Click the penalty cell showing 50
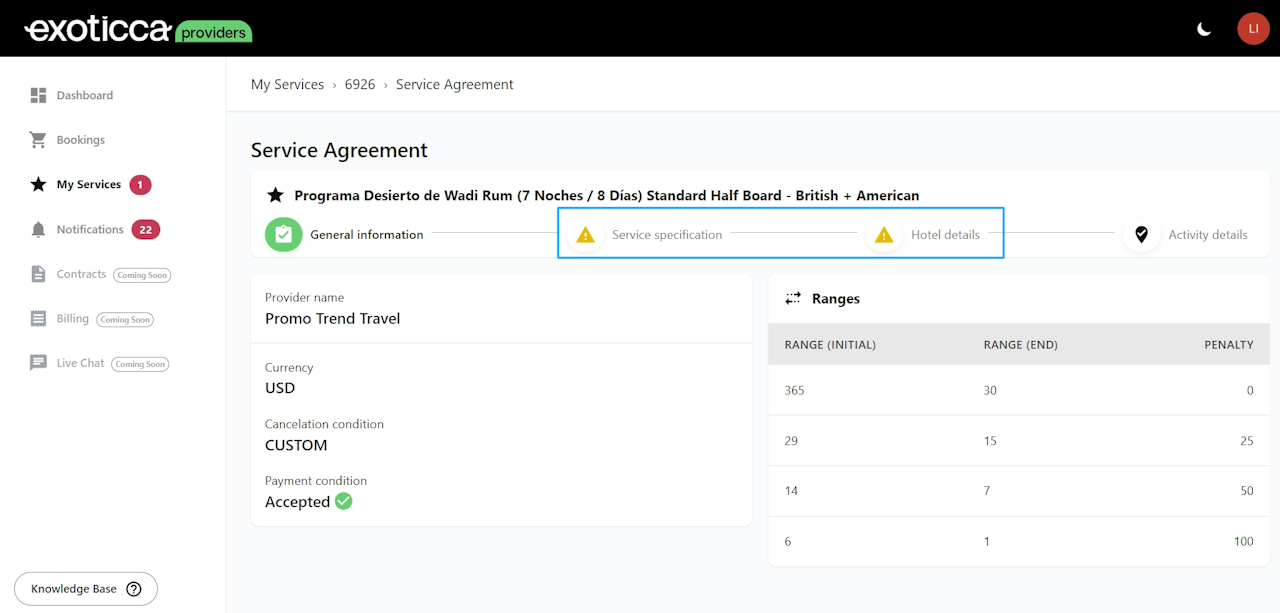This screenshot has width=1280, height=613. tap(1247, 491)
